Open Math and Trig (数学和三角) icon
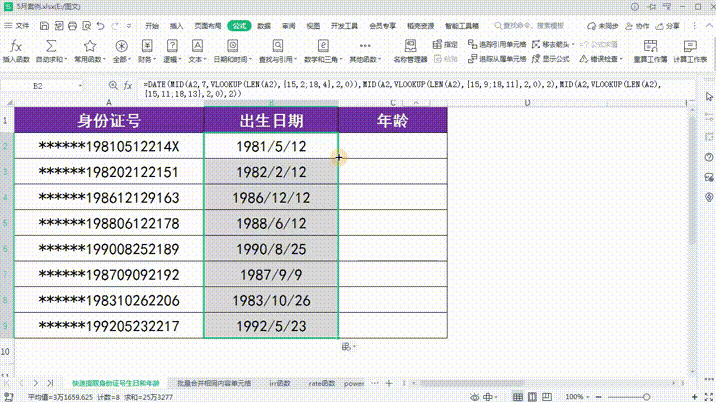716x402 pixels. 323,46
